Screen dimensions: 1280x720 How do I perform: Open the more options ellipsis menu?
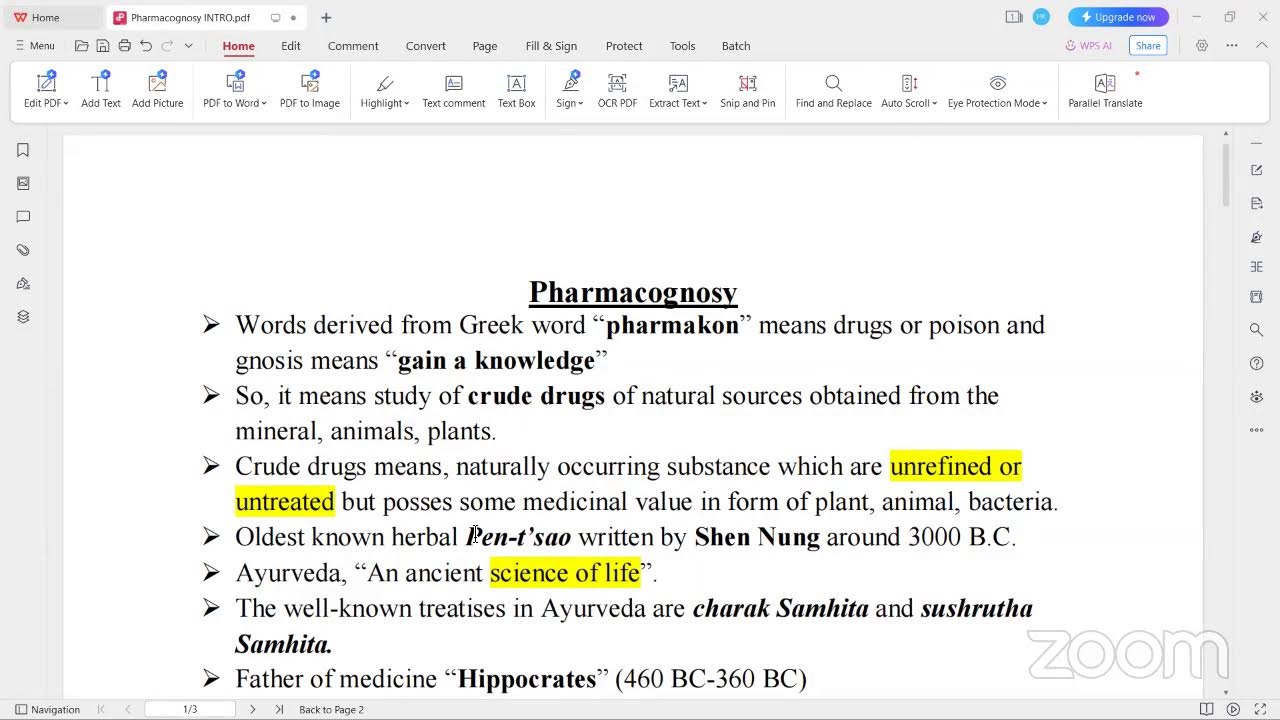point(1232,46)
